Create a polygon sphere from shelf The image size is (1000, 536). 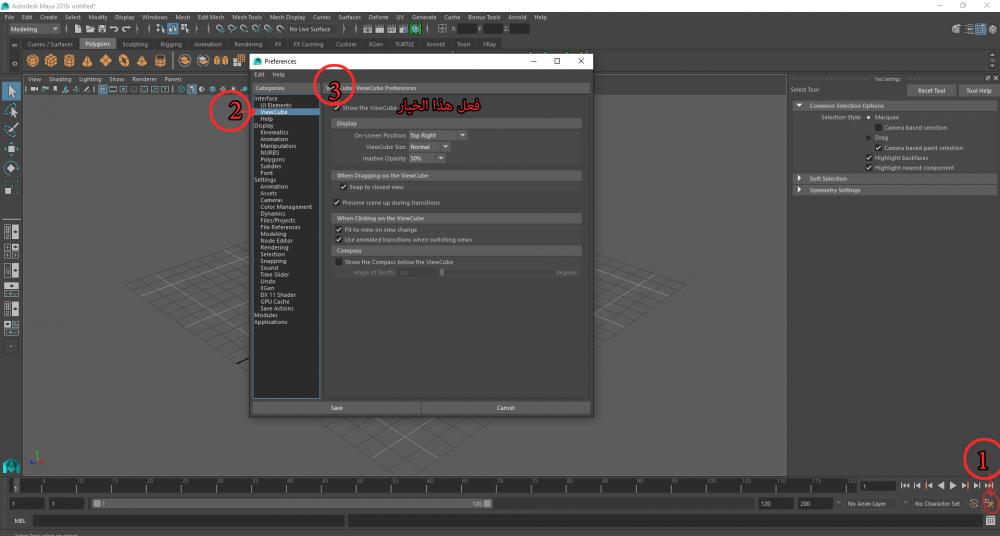[x=33, y=61]
